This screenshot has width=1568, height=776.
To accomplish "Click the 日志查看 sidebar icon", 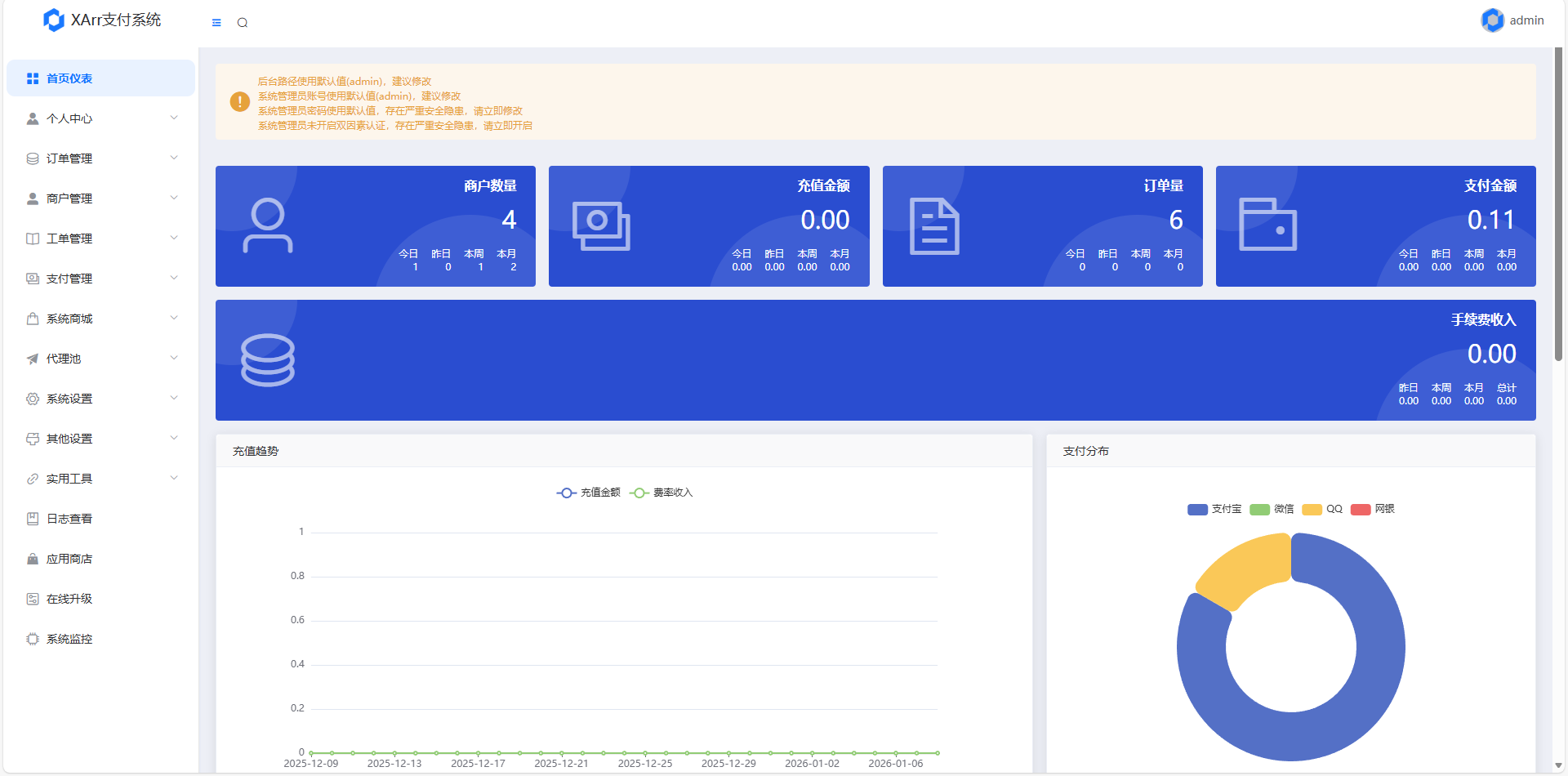I will [33, 519].
